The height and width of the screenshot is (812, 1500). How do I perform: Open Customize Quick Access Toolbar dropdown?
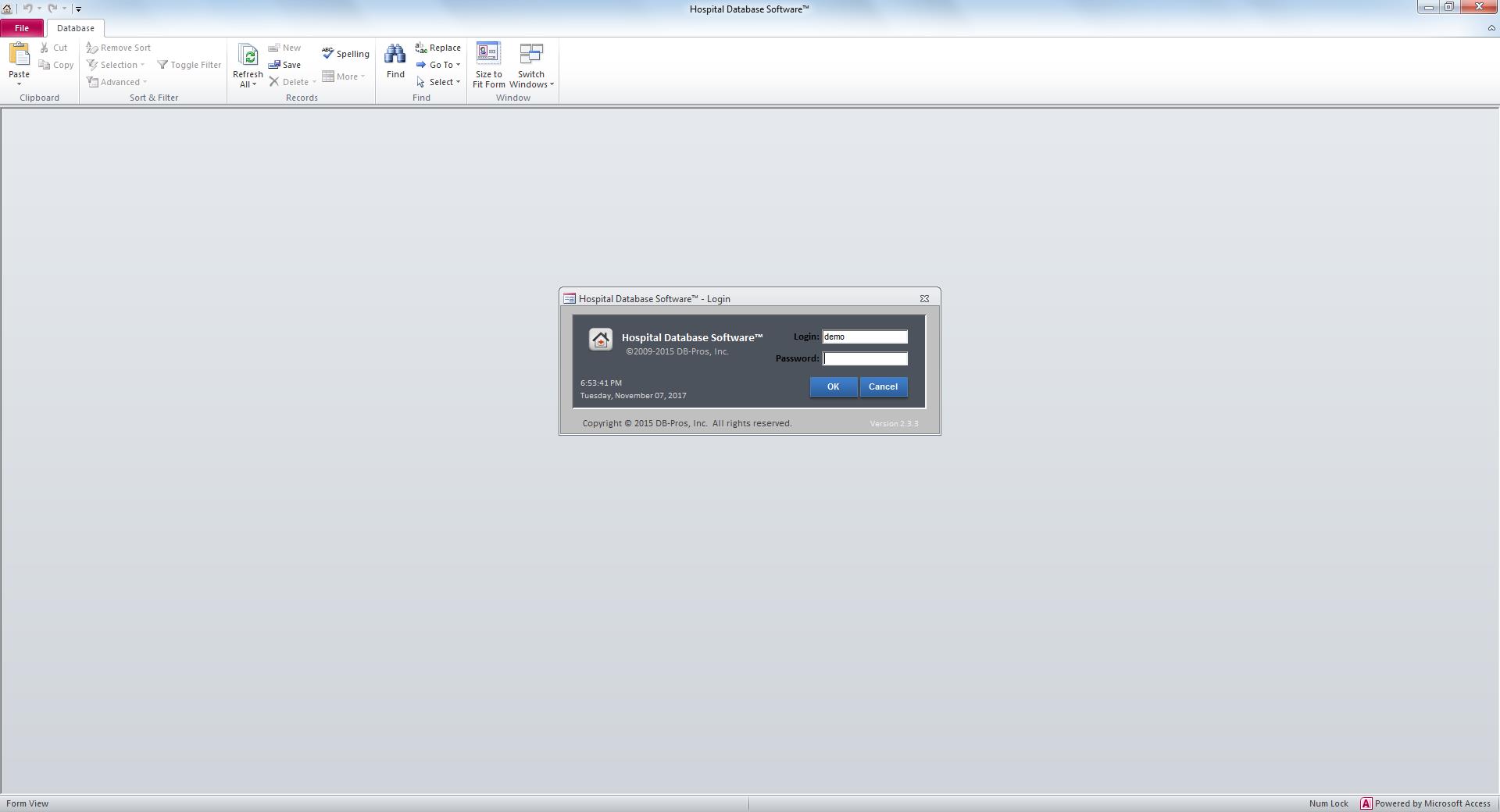(78, 9)
